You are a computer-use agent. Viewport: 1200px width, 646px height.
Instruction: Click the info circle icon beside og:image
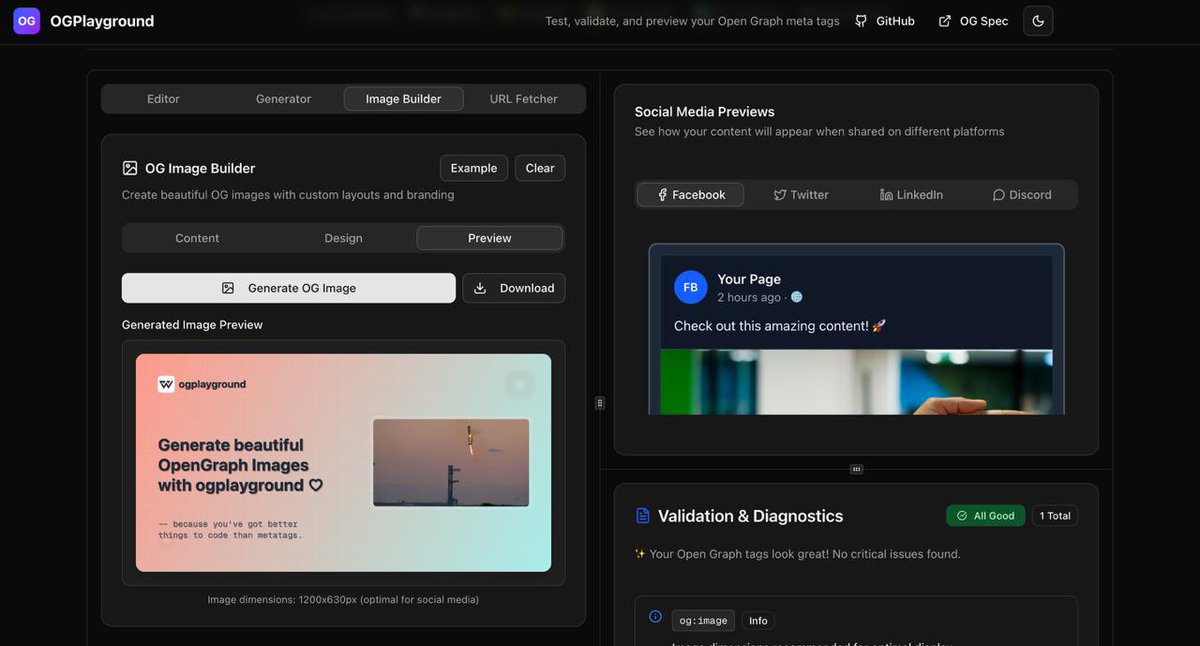pos(655,617)
